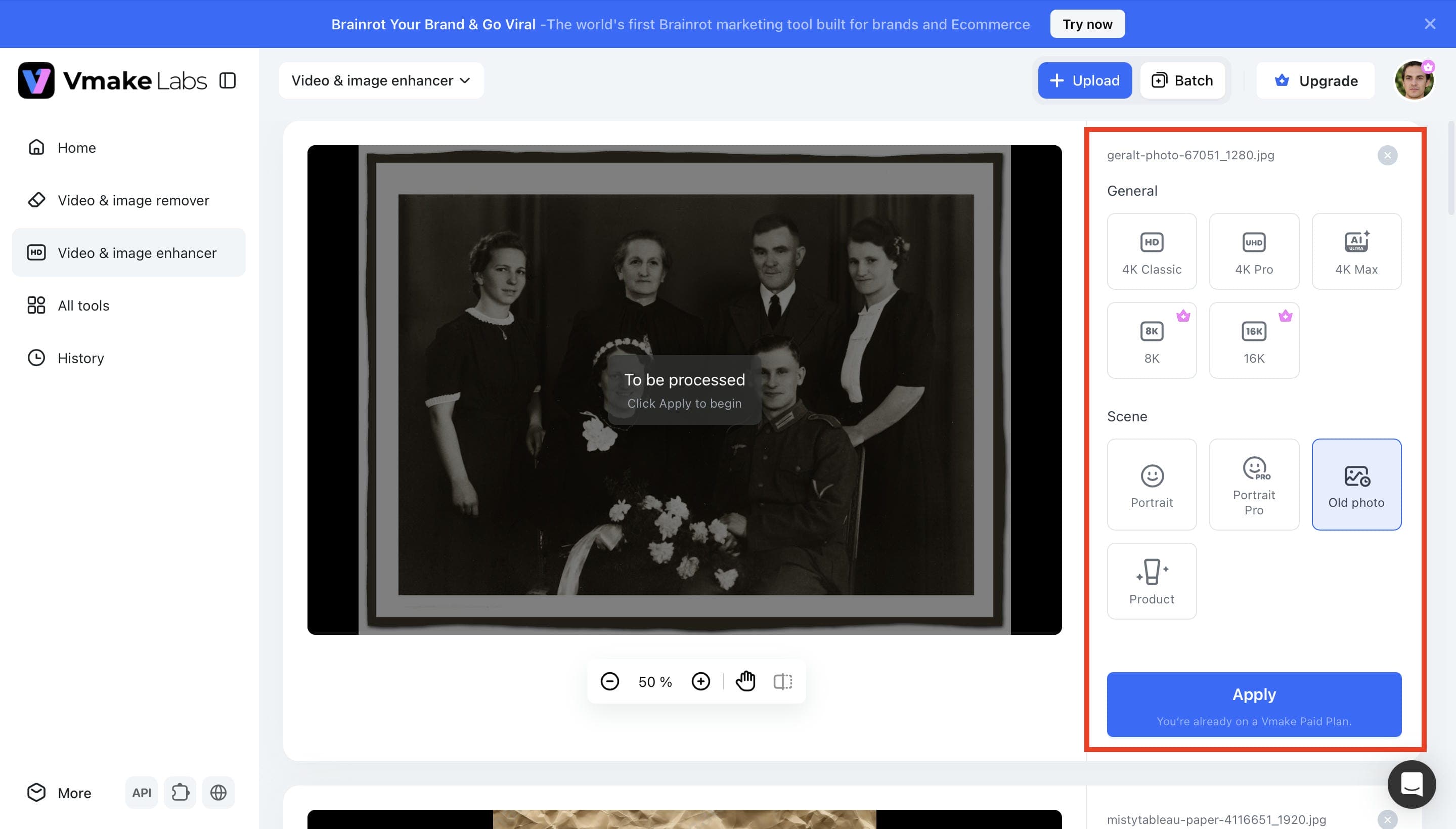Select the hand pan tool
The image size is (1456, 829).
[745, 681]
